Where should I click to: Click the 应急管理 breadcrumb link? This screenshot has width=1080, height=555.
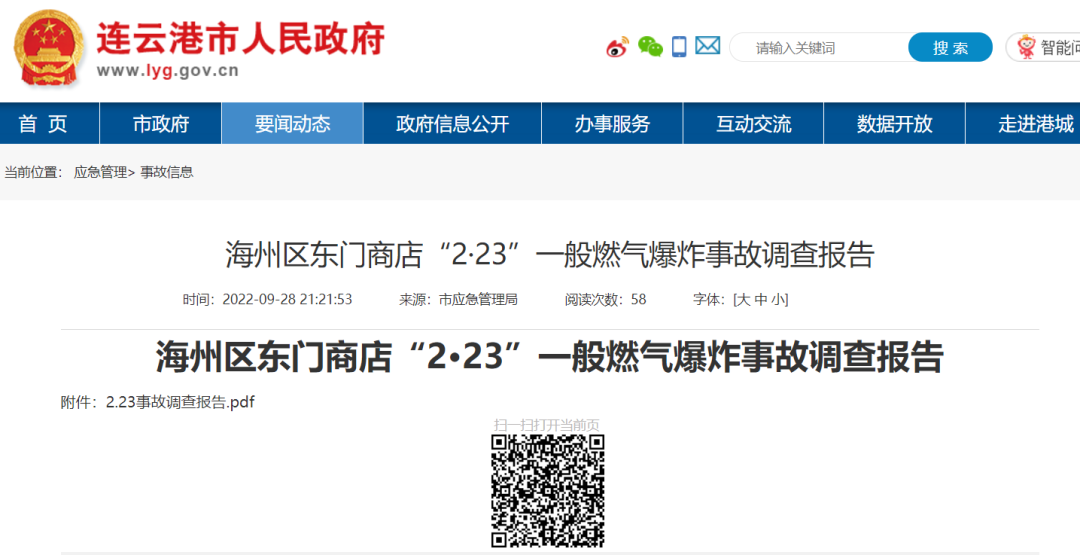click(x=100, y=172)
